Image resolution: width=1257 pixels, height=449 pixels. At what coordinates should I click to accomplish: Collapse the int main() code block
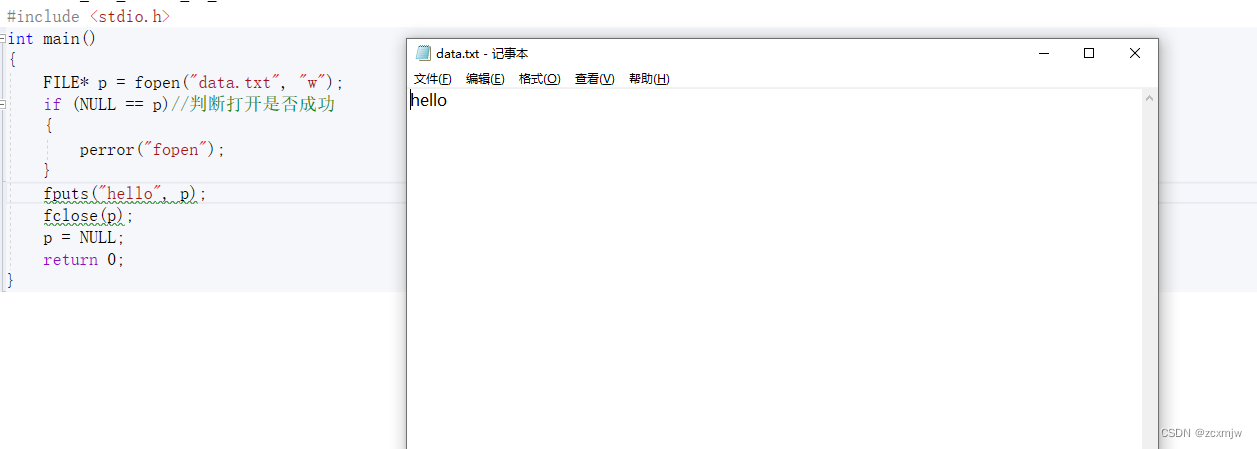tap(3, 38)
